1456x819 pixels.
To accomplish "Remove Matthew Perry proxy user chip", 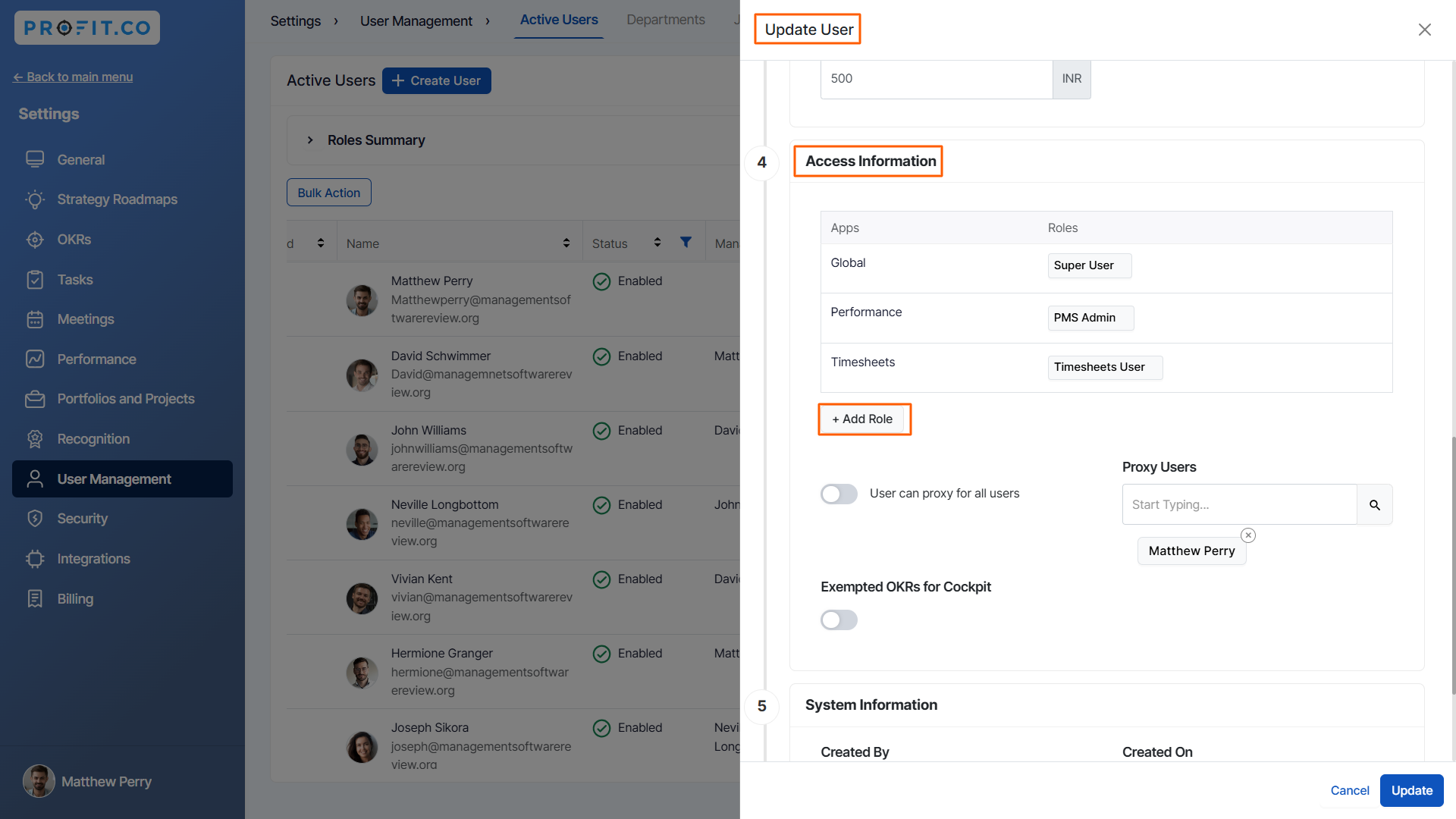I will point(1248,535).
